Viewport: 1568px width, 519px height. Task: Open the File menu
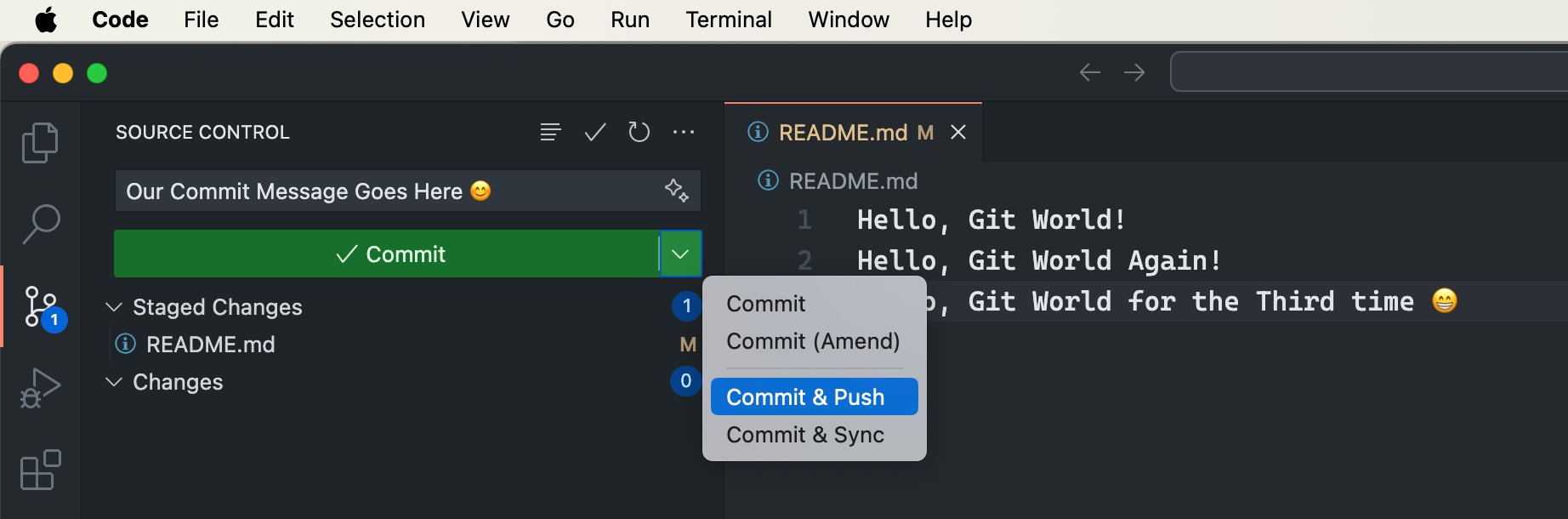pos(202,20)
